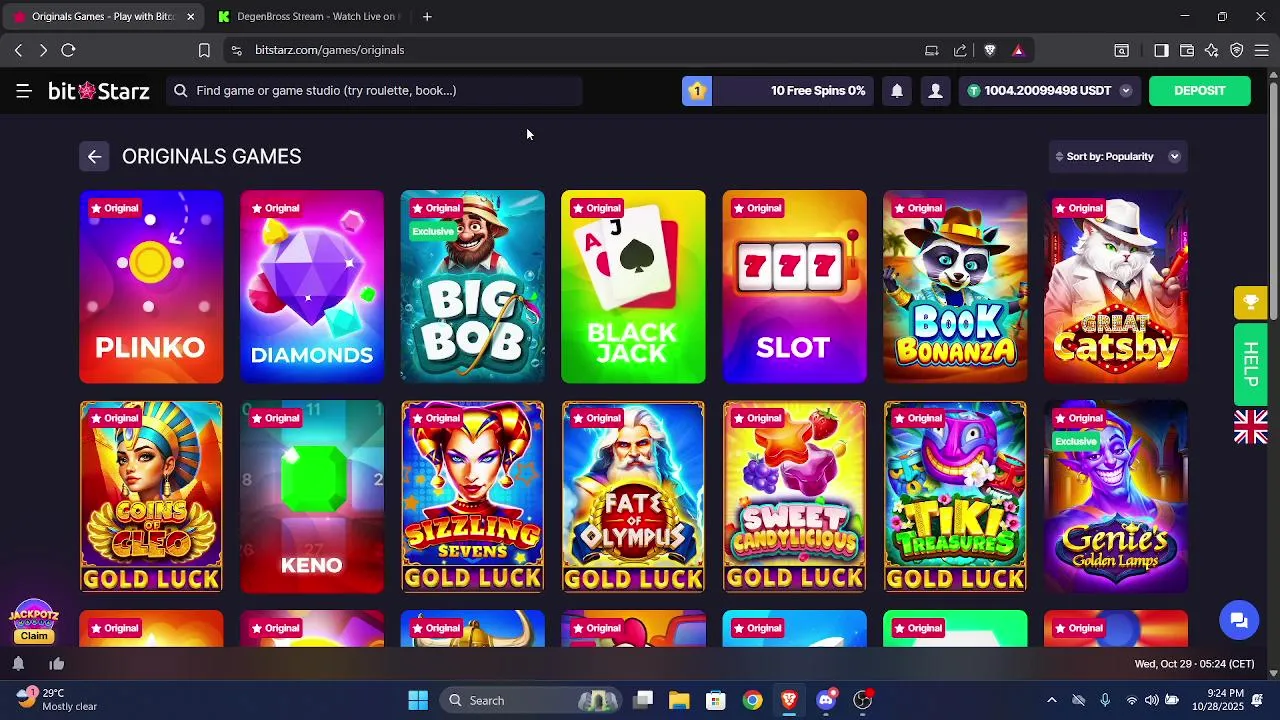Viewport: 1280px width, 720px height.
Task: Open the weather widget in taskbar
Action: click(58, 700)
